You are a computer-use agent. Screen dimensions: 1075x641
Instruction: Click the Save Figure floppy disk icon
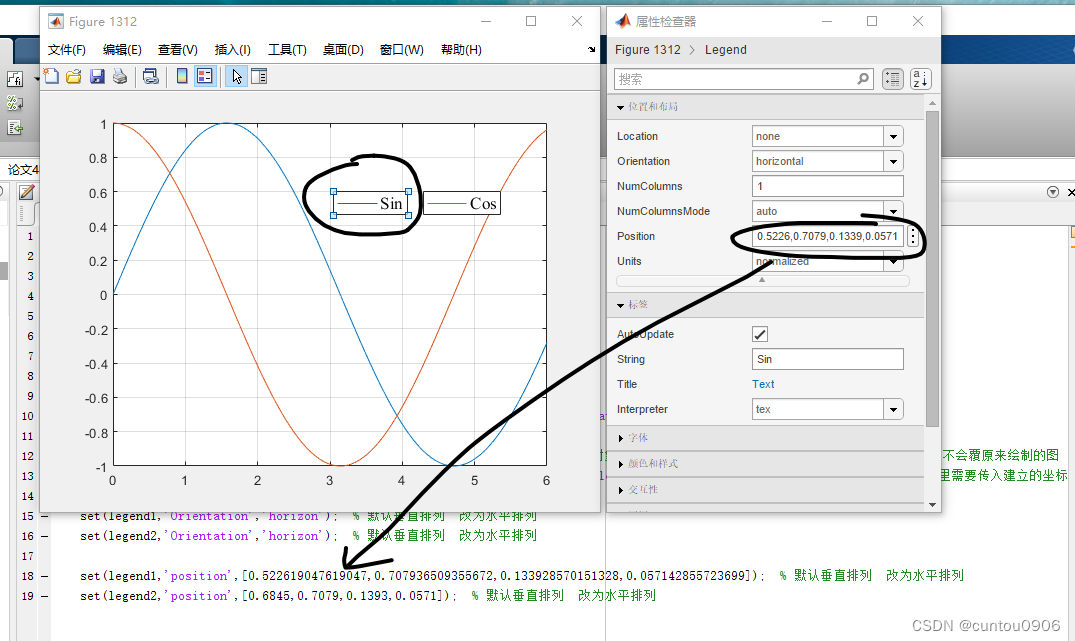click(97, 77)
